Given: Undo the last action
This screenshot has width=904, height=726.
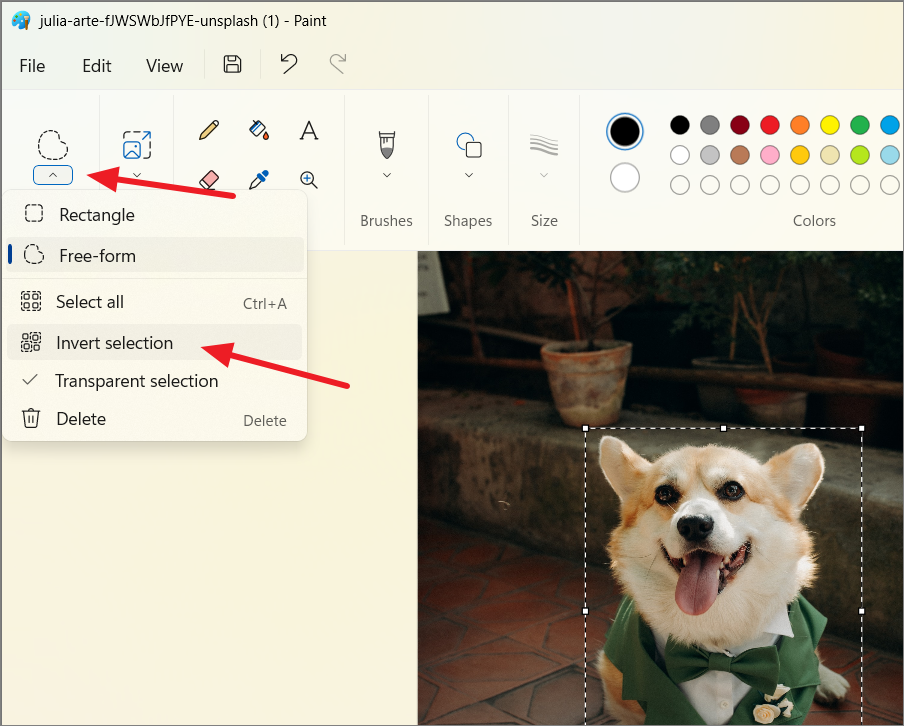Looking at the screenshot, I should tap(289, 65).
